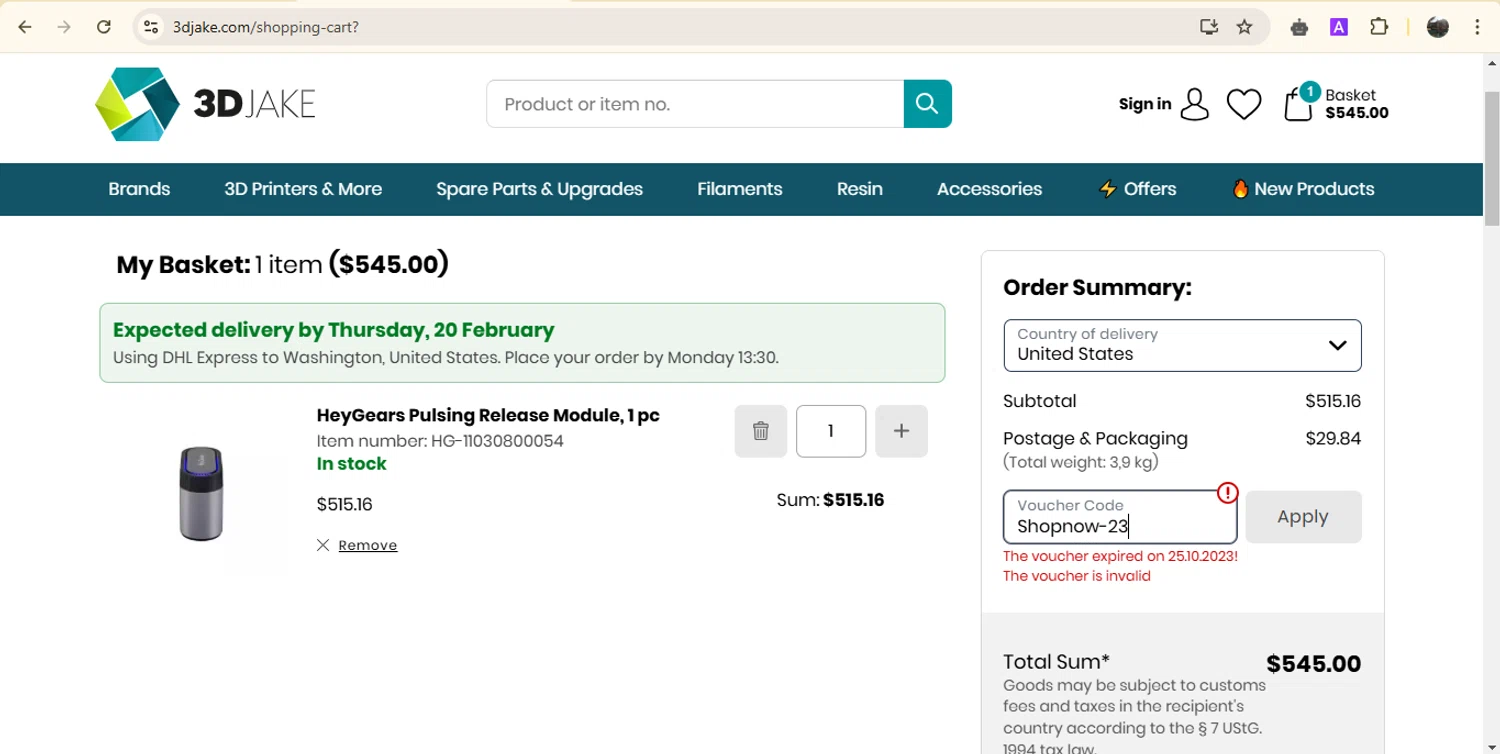This screenshot has height=754, width=1500.
Task: Open New Products menu item
Action: pyautogui.click(x=1303, y=189)
